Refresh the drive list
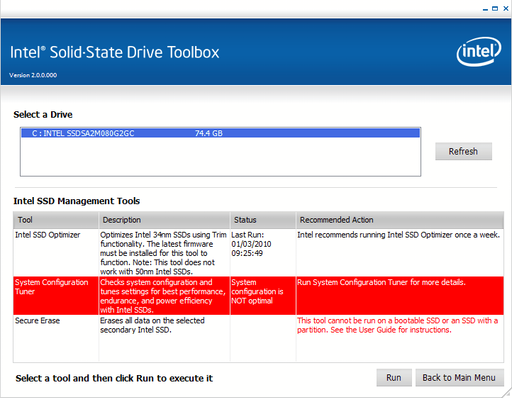This screenshot has height=398, width=512. pos(463,151)
